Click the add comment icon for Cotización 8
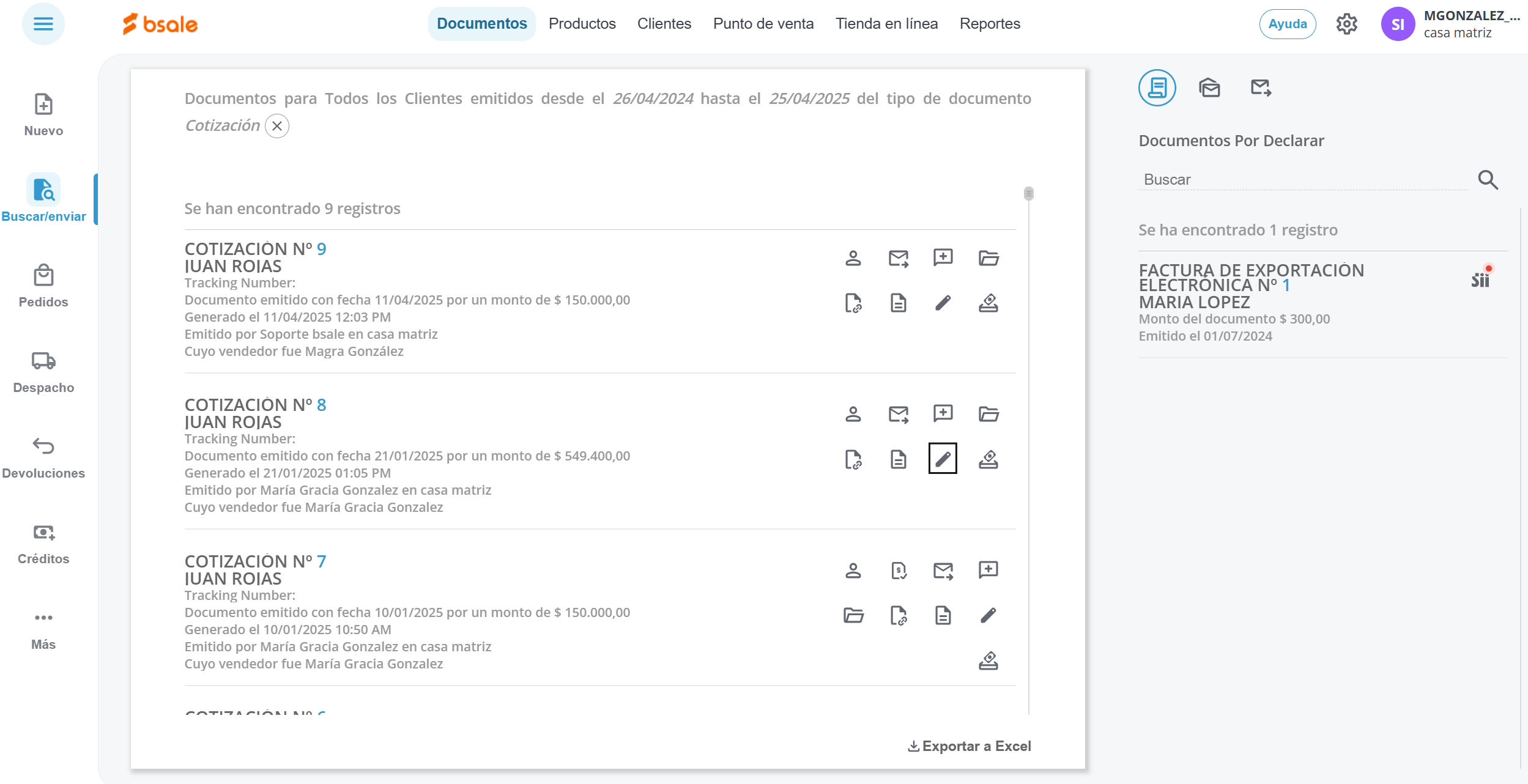1528x784 pixels. tap(943, 413)
